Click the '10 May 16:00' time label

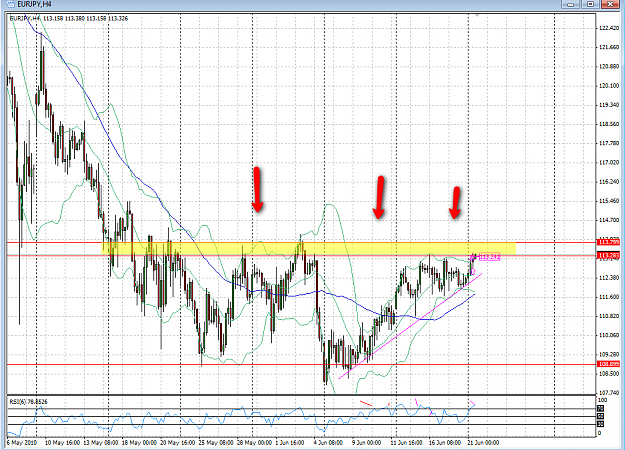coord(62,442)
